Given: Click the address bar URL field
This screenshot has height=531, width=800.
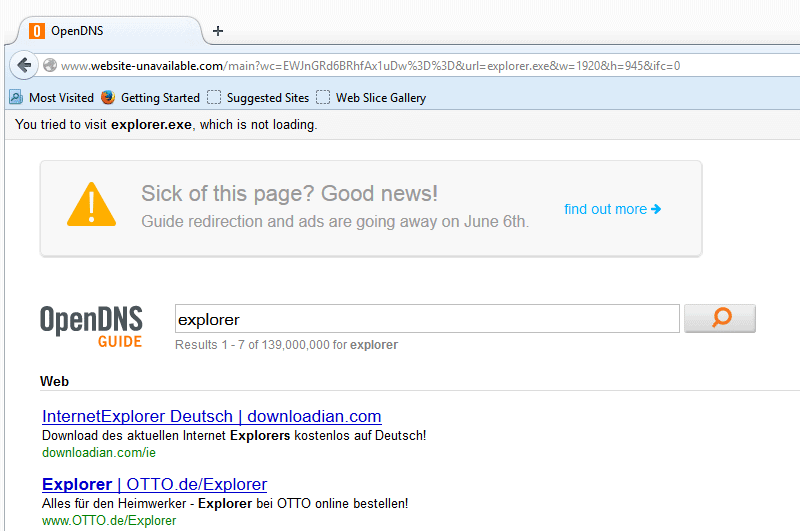Looking at the screenshot, I should (x=370, y=66).
